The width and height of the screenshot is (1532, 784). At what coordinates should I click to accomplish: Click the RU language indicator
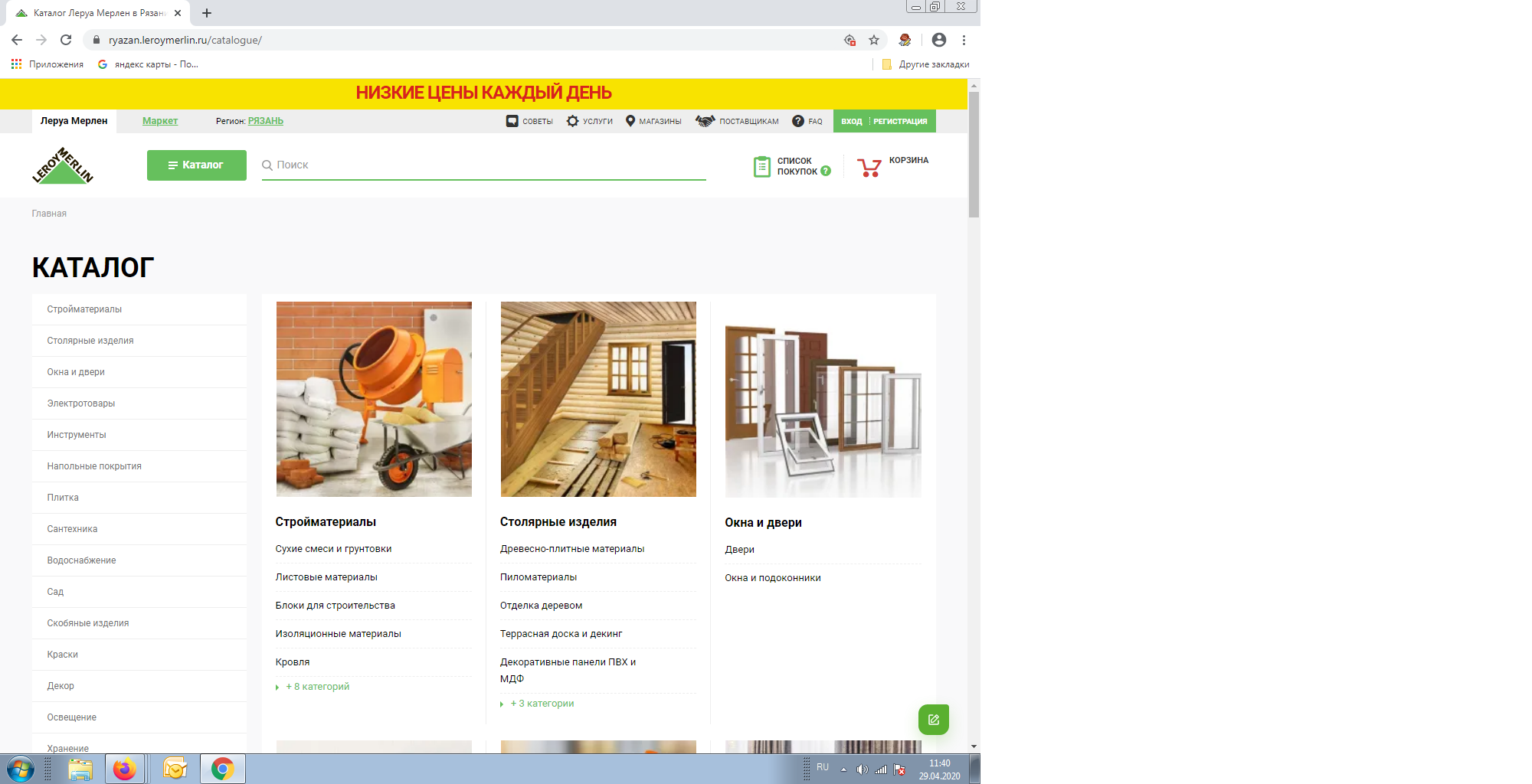pyautogui.click(x=823, y=767)
